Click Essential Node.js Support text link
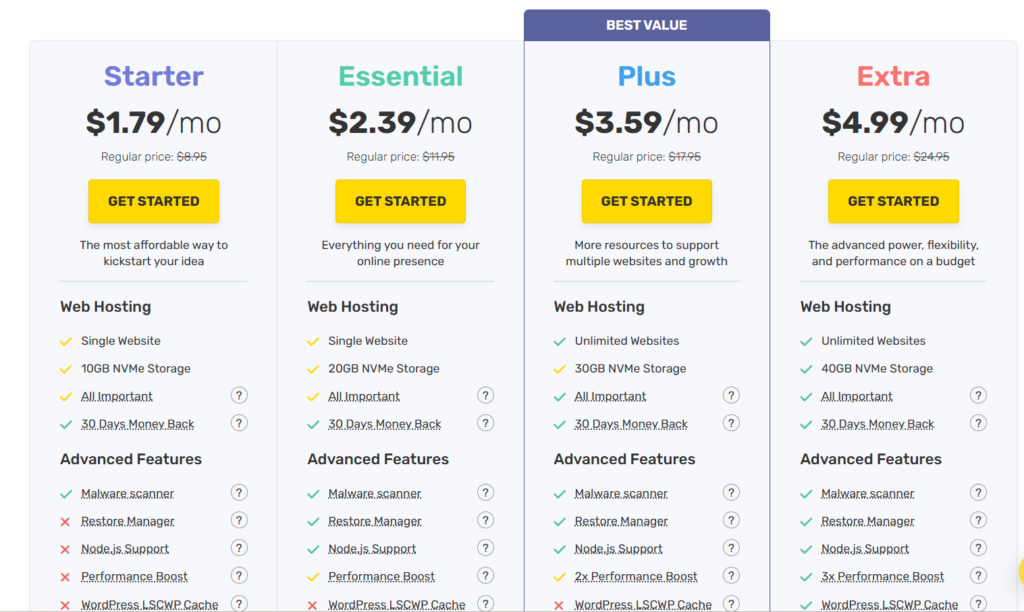The image size is (1024, 612). [x=372, y=549]
